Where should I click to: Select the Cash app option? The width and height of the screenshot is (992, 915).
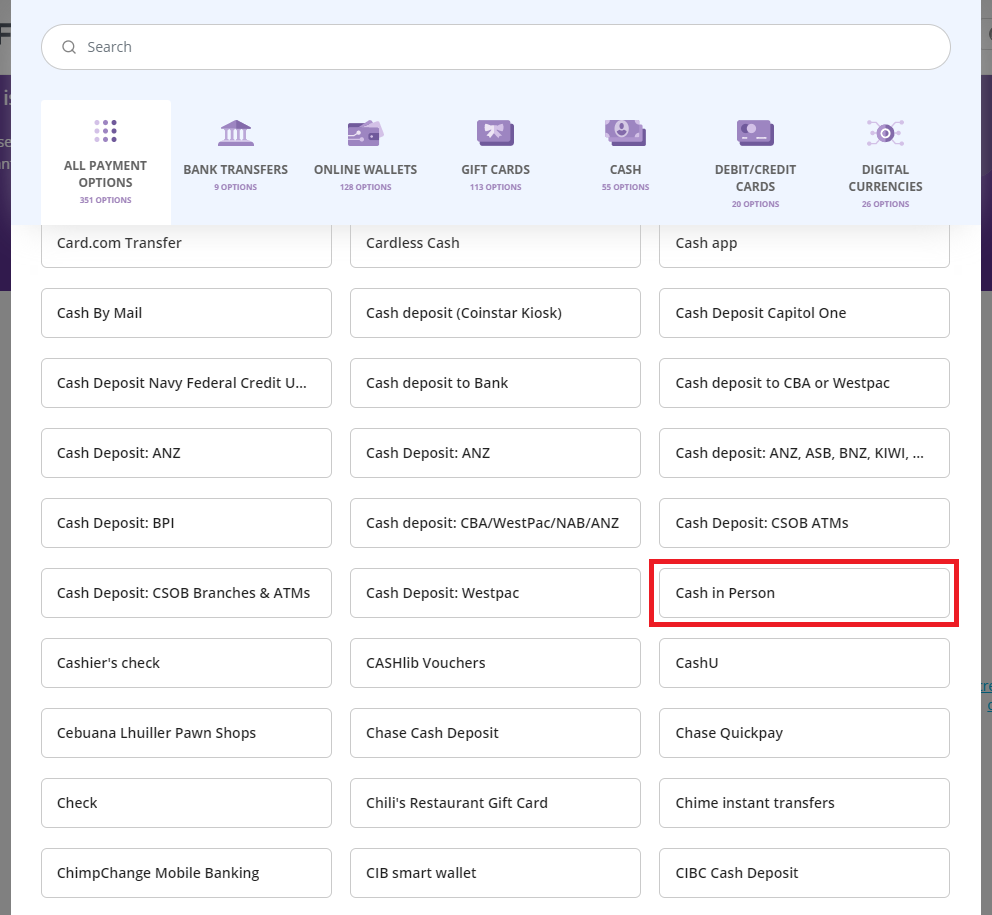(x=804, y=244)
